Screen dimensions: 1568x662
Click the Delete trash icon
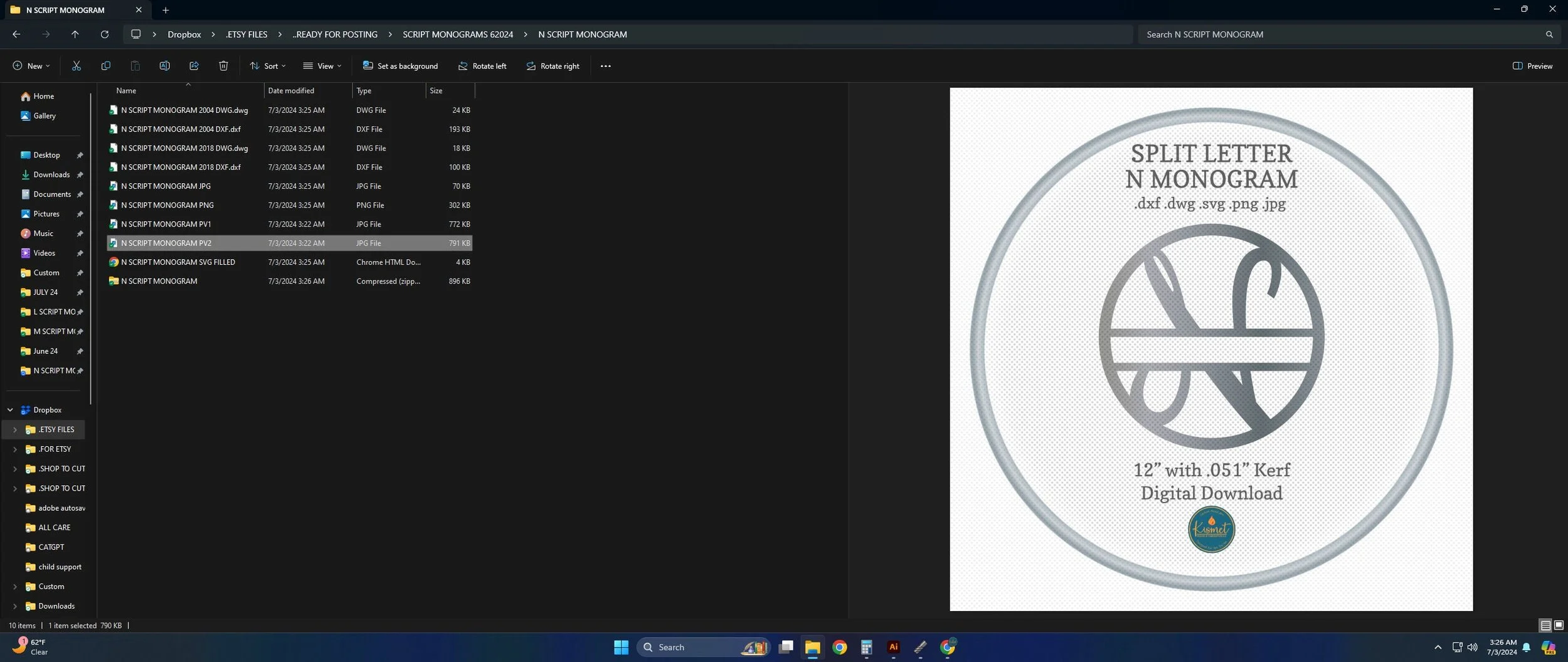pyautogui.click(x=223, y=66)
